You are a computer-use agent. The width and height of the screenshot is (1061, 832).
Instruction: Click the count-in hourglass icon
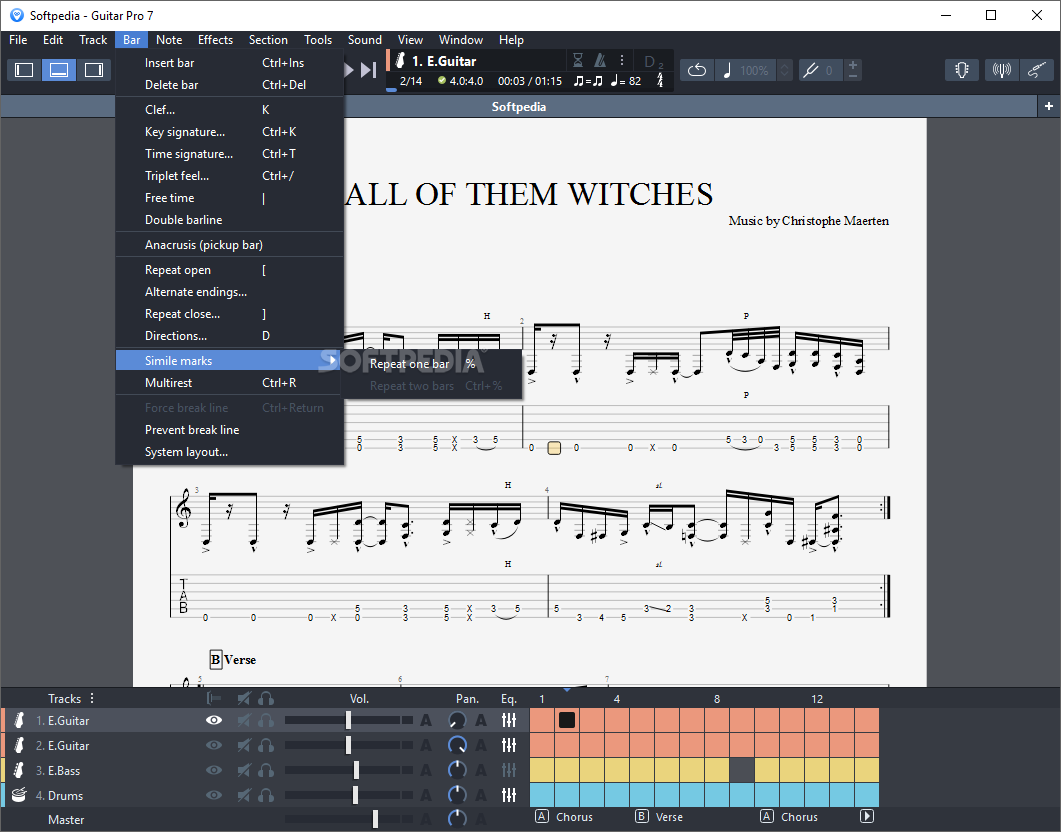(x=578, y=61)
